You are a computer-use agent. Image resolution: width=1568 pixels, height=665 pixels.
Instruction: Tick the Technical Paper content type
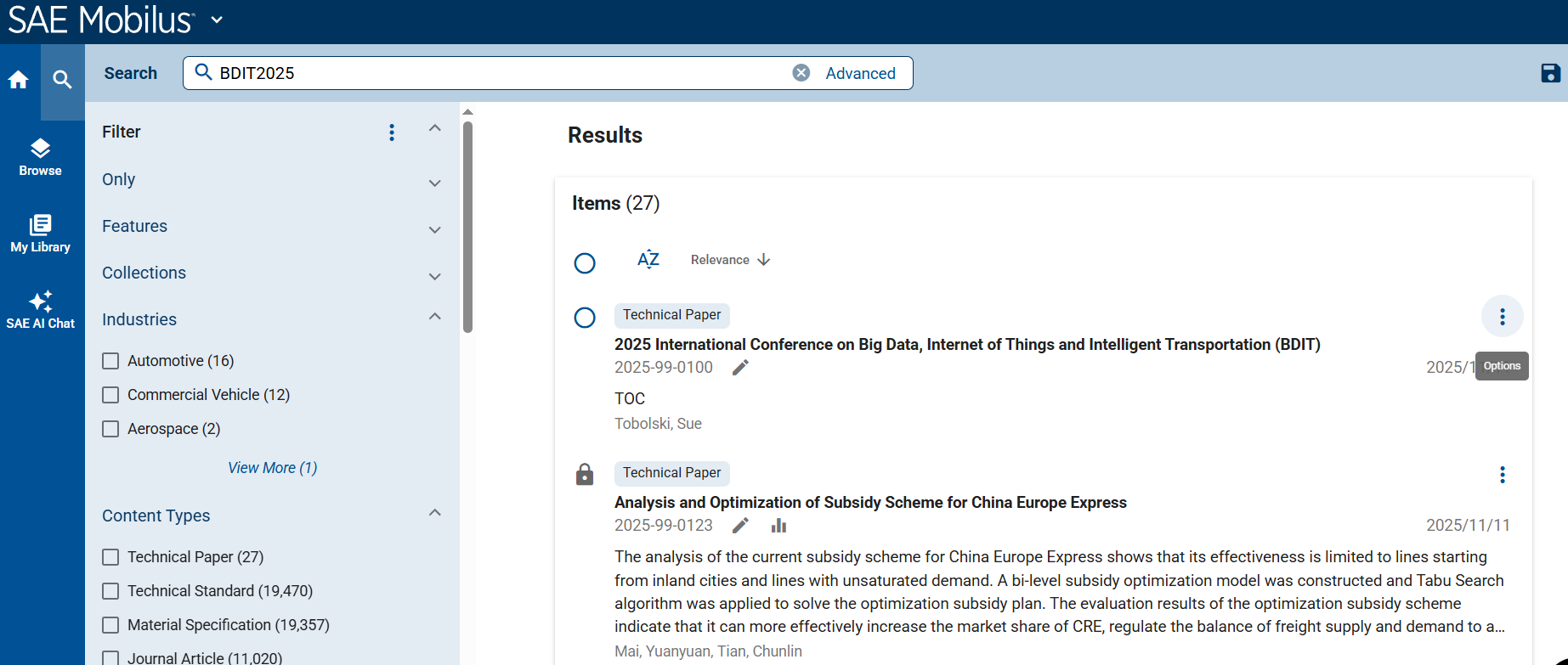110,557
